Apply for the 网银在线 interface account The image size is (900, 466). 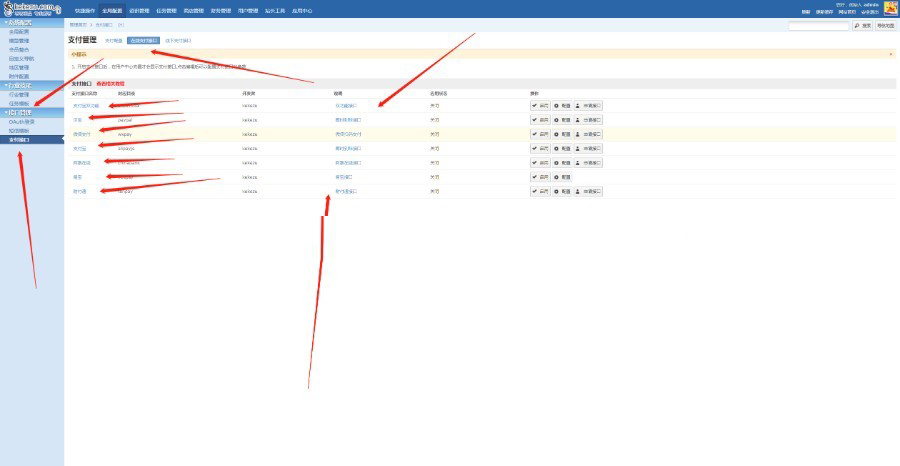pyautogui.click(x=588, y=163)
